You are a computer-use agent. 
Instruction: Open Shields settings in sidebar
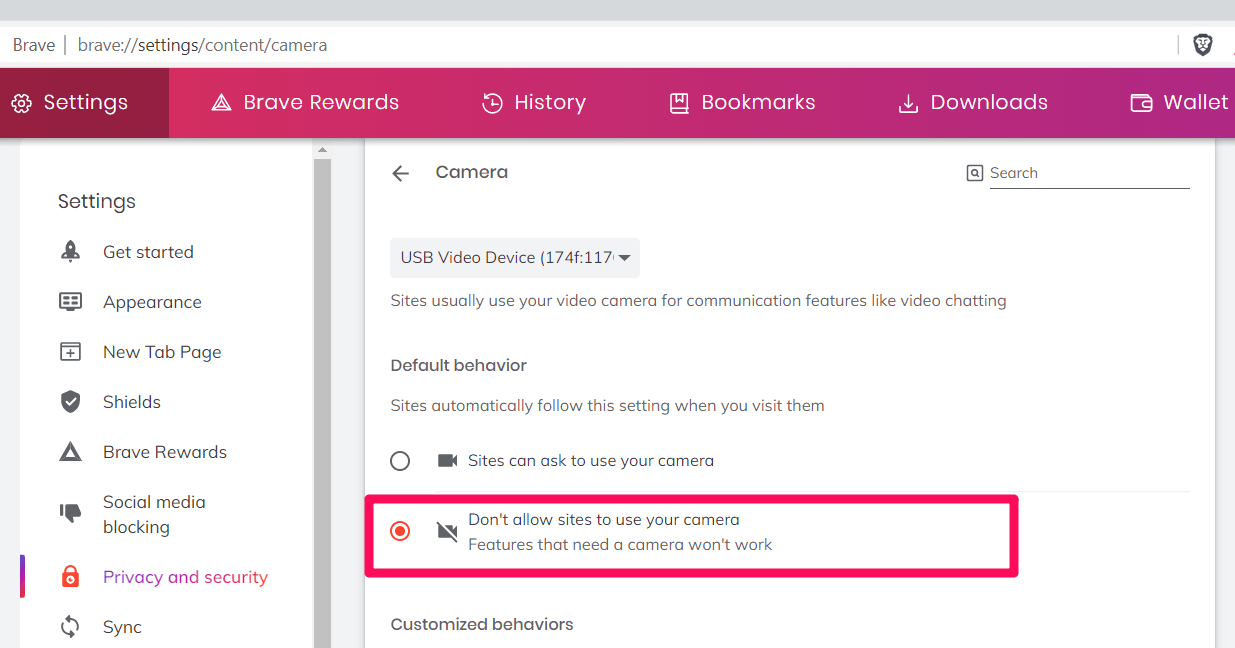pyautogui.click(x=132, y=402)
